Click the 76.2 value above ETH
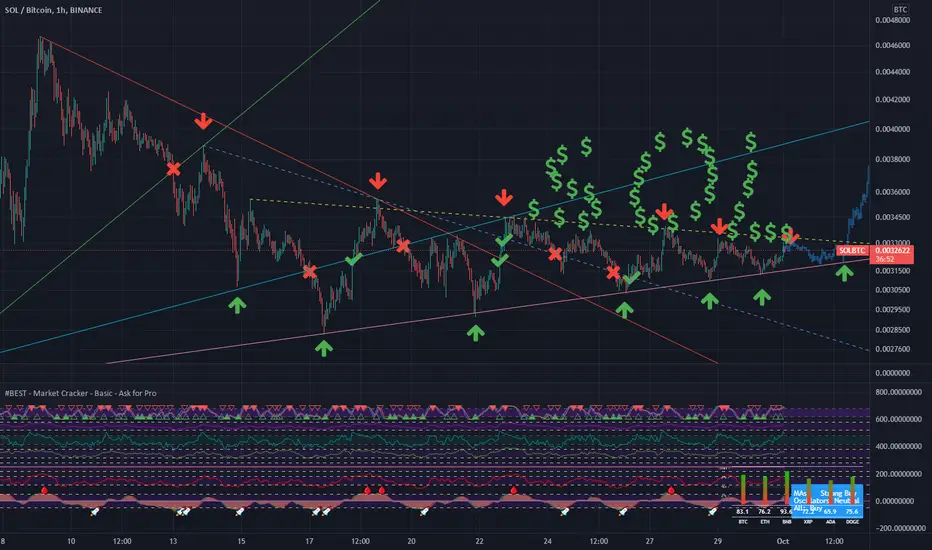 click(x=764, y=512)
